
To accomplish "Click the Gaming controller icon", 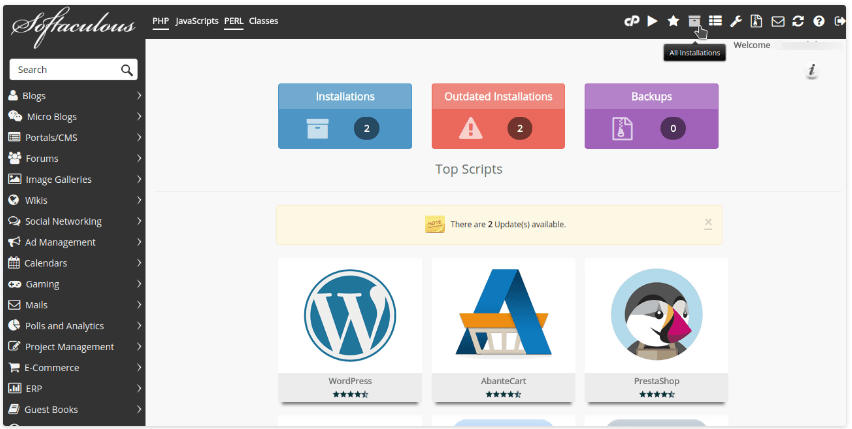I will click(15, 283).
